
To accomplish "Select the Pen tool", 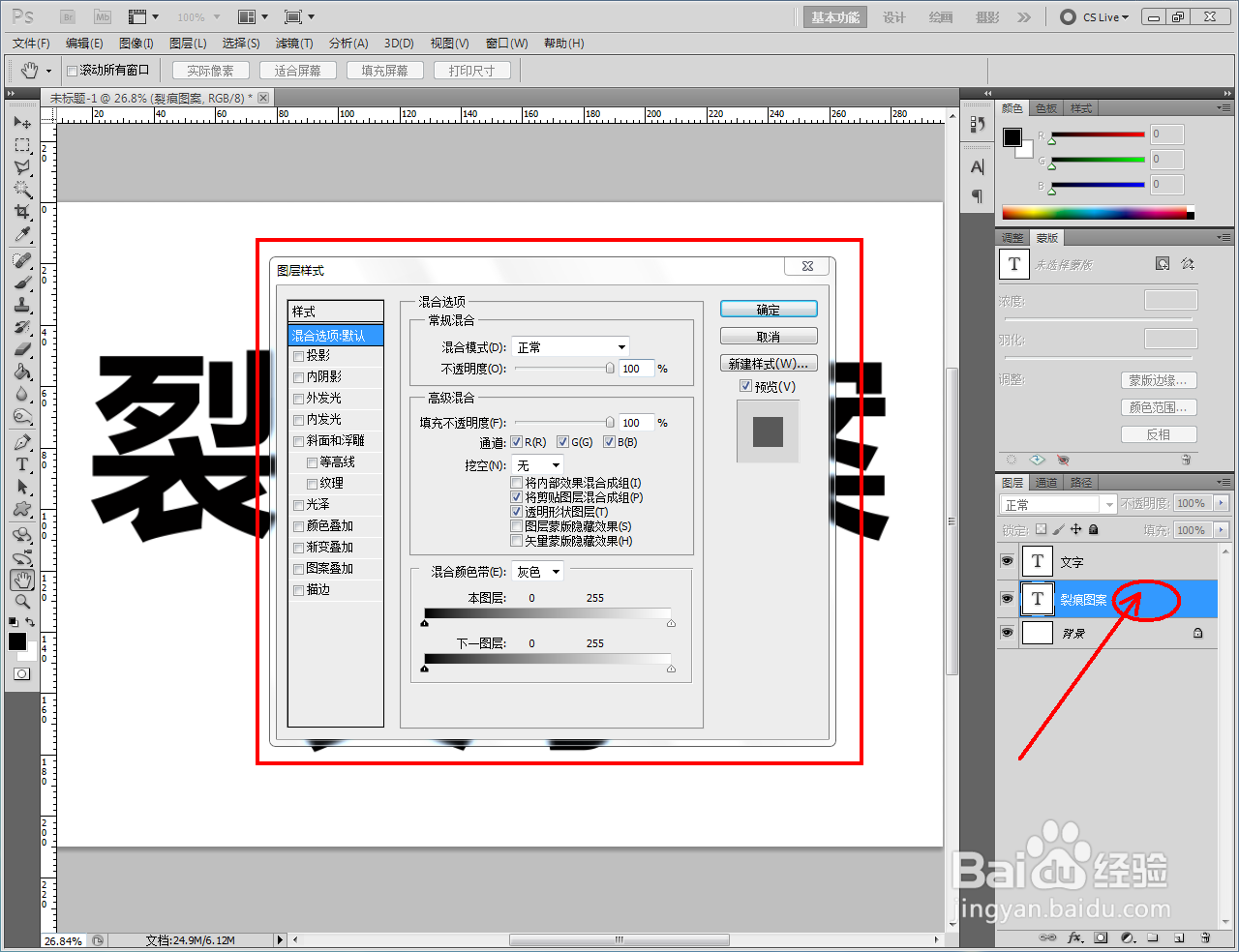I will coord(22,442).
